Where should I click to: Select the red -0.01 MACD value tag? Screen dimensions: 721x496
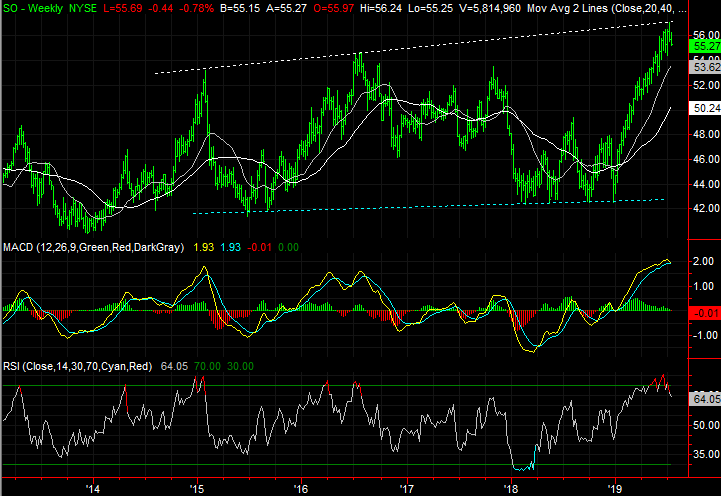point(706,313)
